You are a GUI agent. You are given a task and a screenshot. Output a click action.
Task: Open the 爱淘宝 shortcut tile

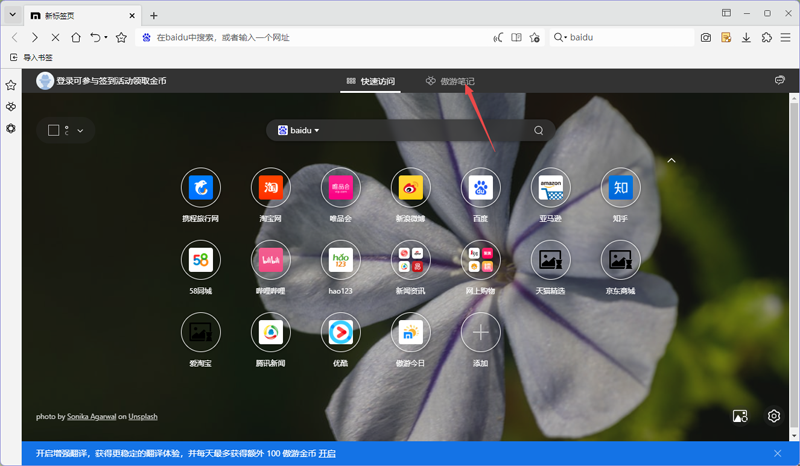(201, 333)
